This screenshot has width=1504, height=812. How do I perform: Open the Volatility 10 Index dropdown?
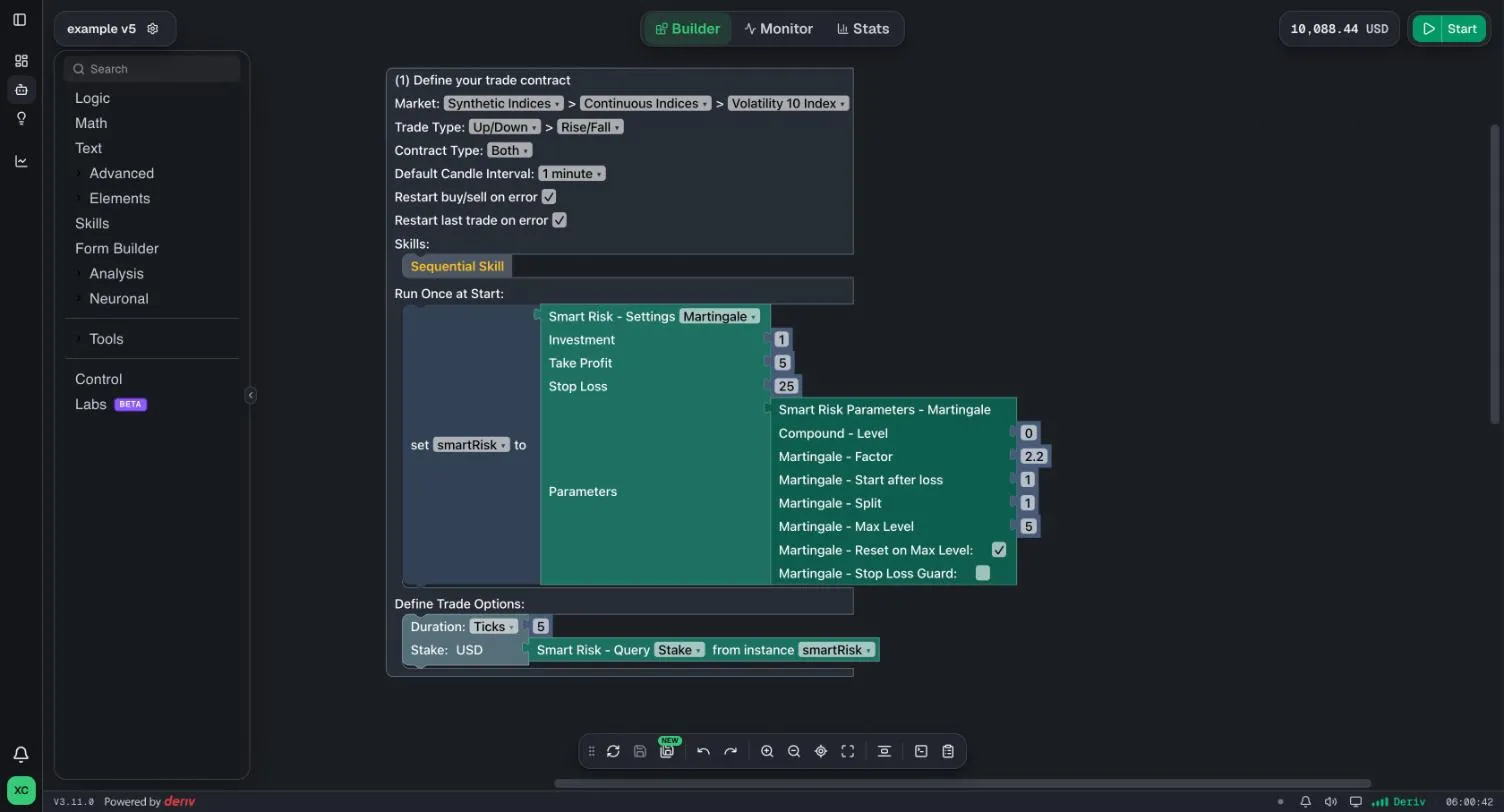click(788, 104)
